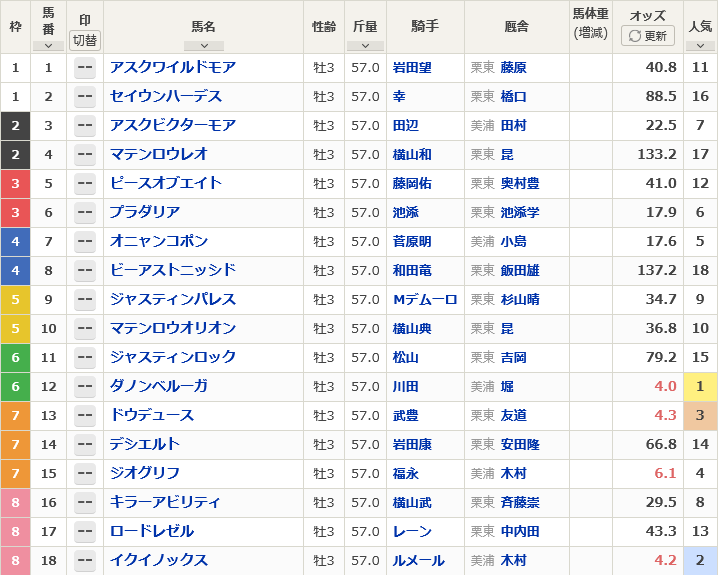Open trainer link 池添学
The image size is (718, 575).
520,212
